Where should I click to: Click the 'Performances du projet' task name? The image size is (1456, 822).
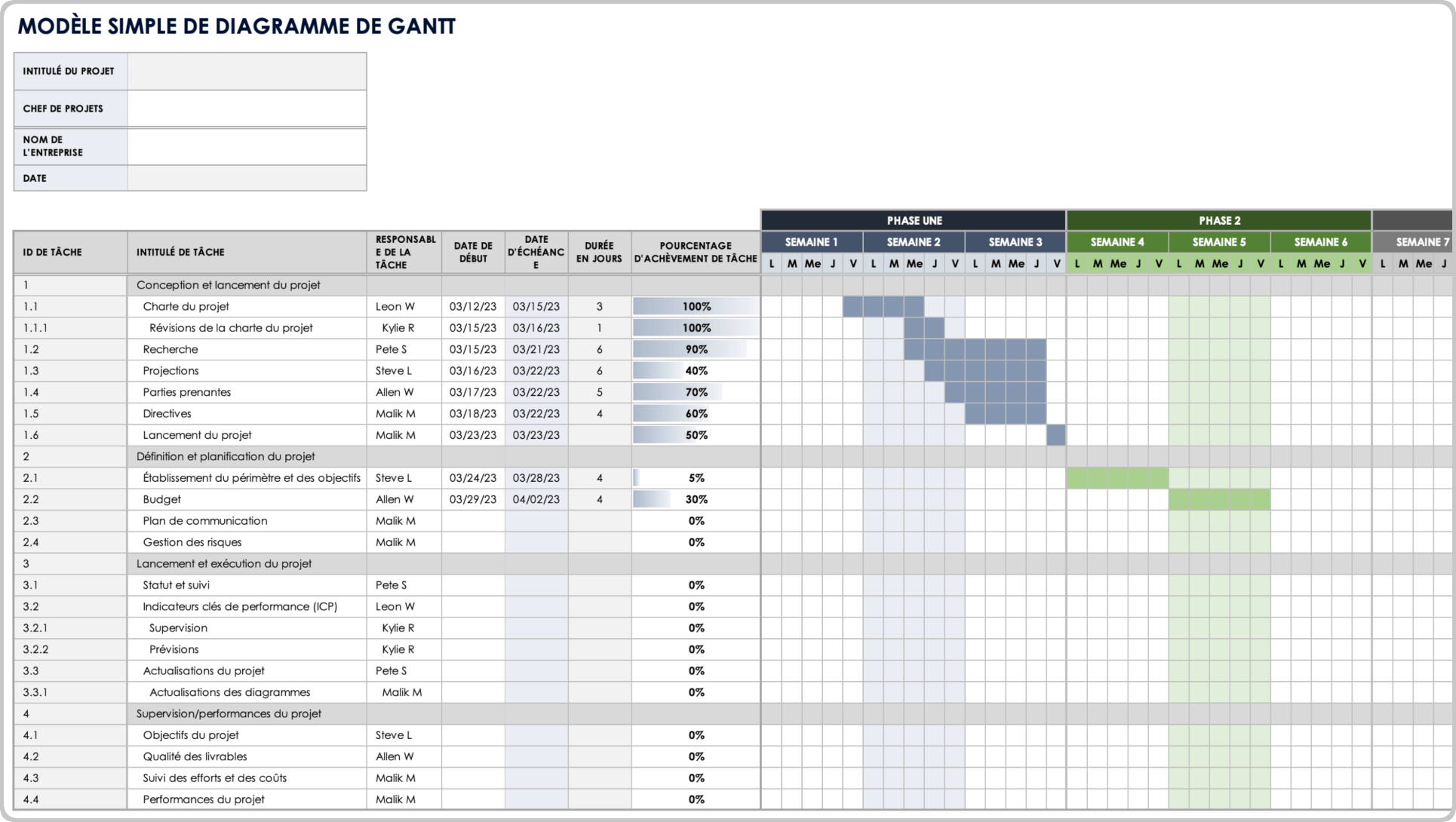(204, 799)
